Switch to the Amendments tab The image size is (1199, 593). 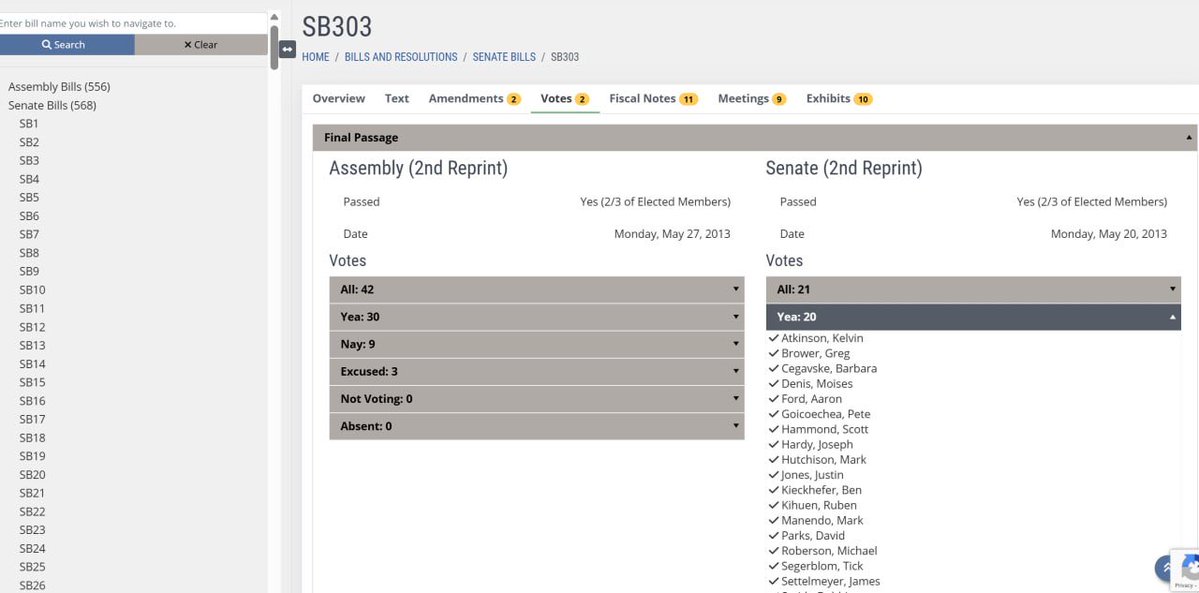click(474, 99)
